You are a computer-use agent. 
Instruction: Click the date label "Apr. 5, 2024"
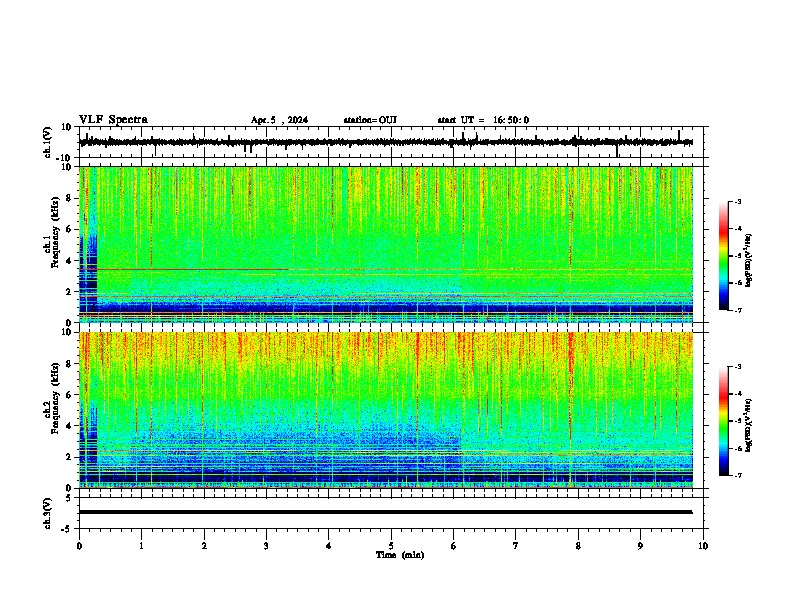279,120
